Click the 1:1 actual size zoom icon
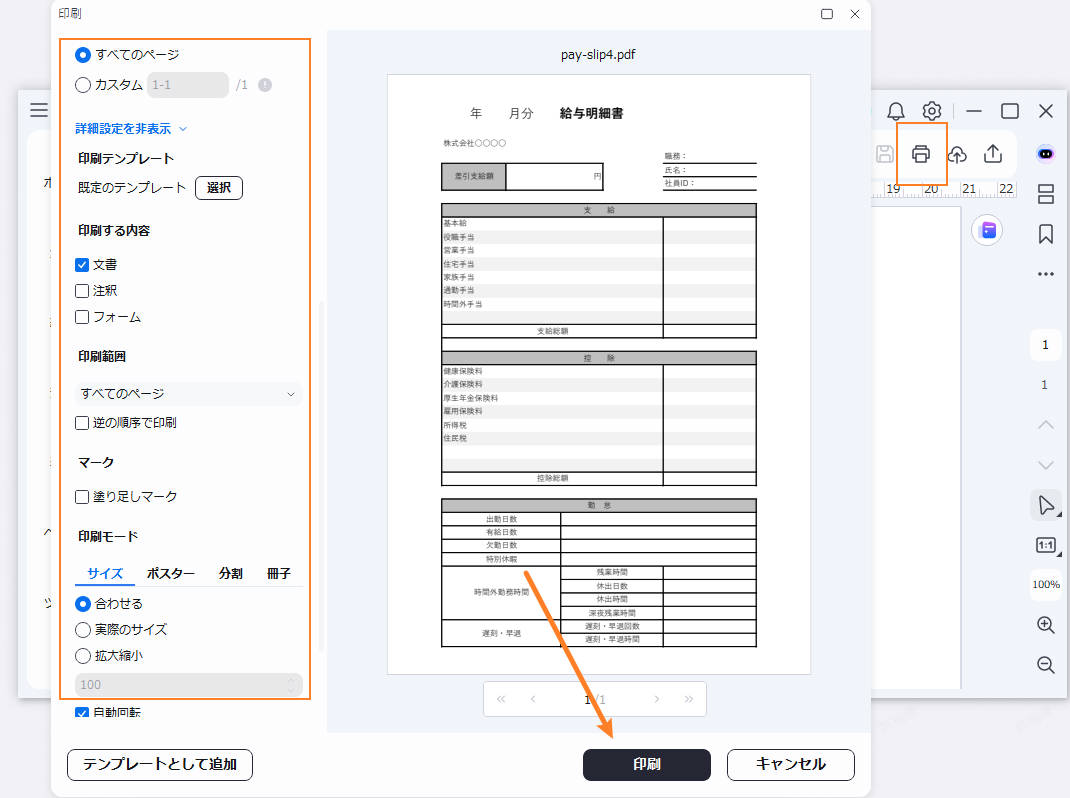The width and height of the screenshot is (1070, 798). point(1045,545)
